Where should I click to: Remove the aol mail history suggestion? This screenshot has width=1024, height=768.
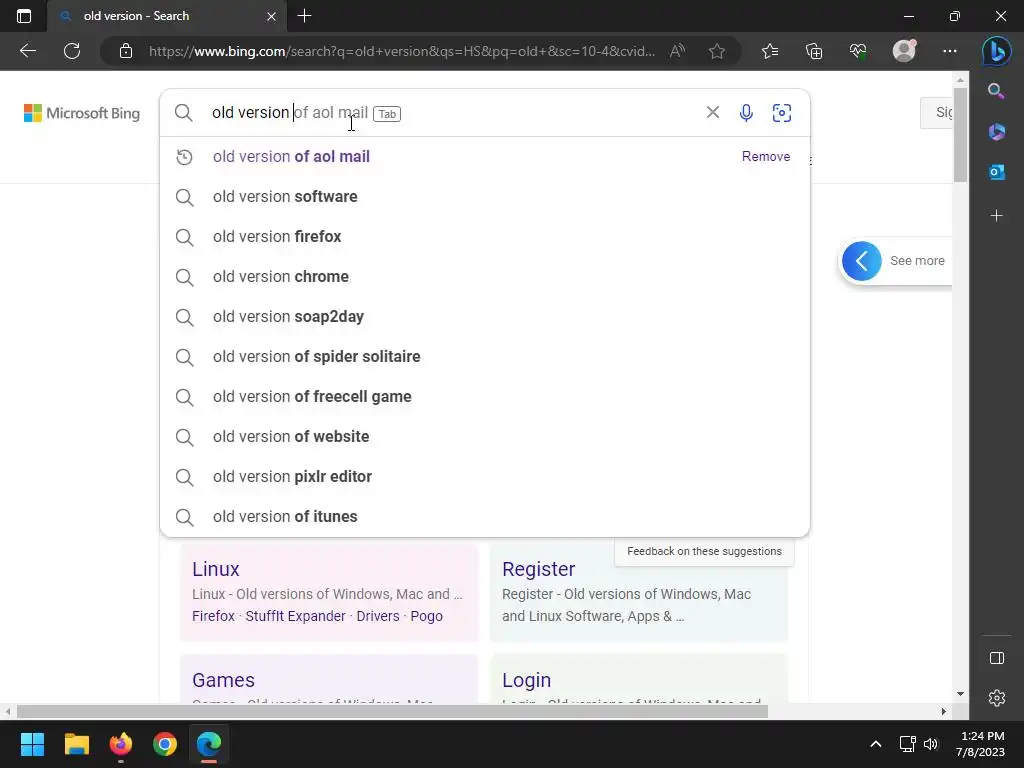pyautogui.click(x=765, y=157)
